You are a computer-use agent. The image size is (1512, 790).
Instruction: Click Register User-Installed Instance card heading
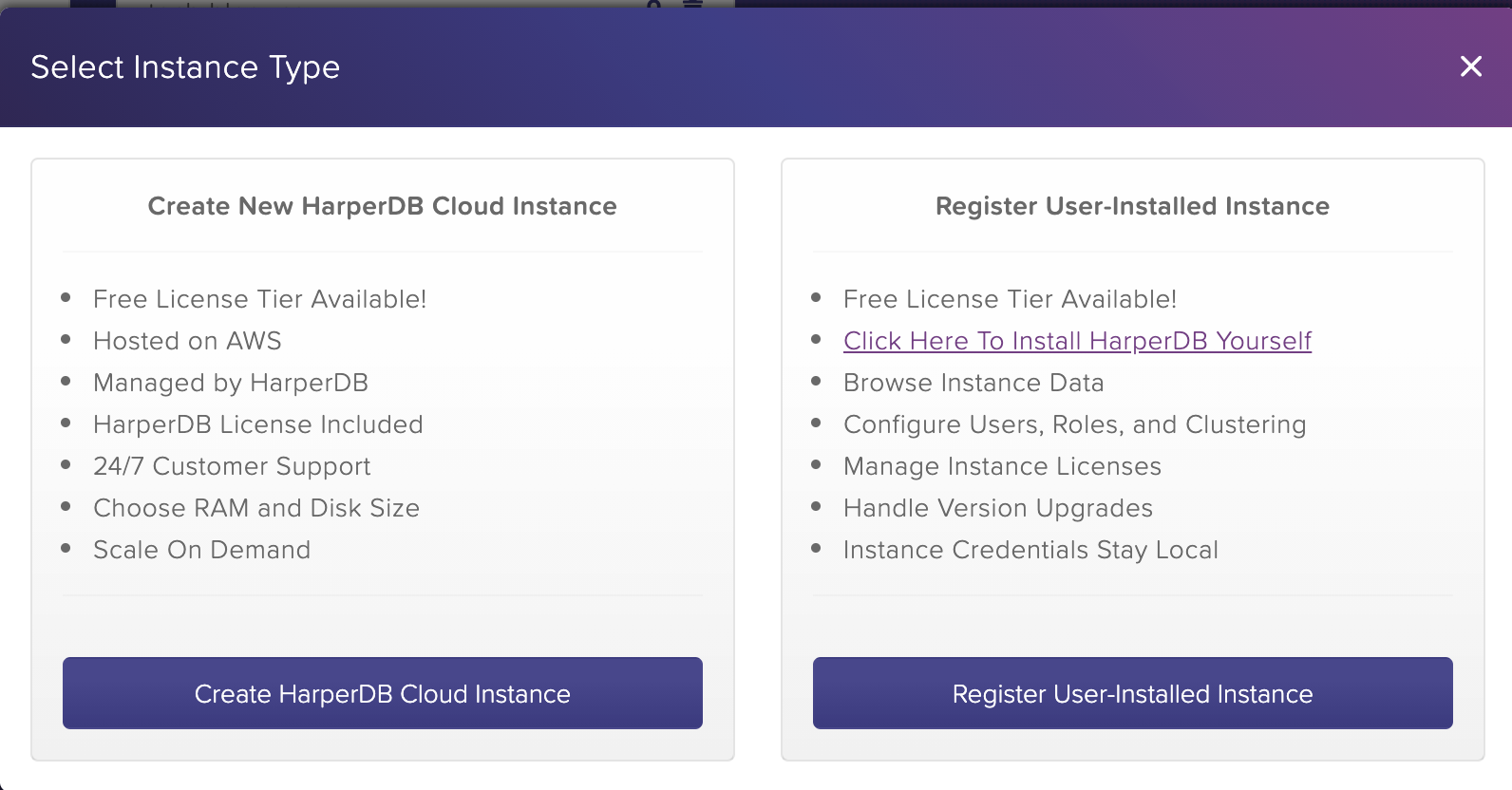[x=1133, y=206]
